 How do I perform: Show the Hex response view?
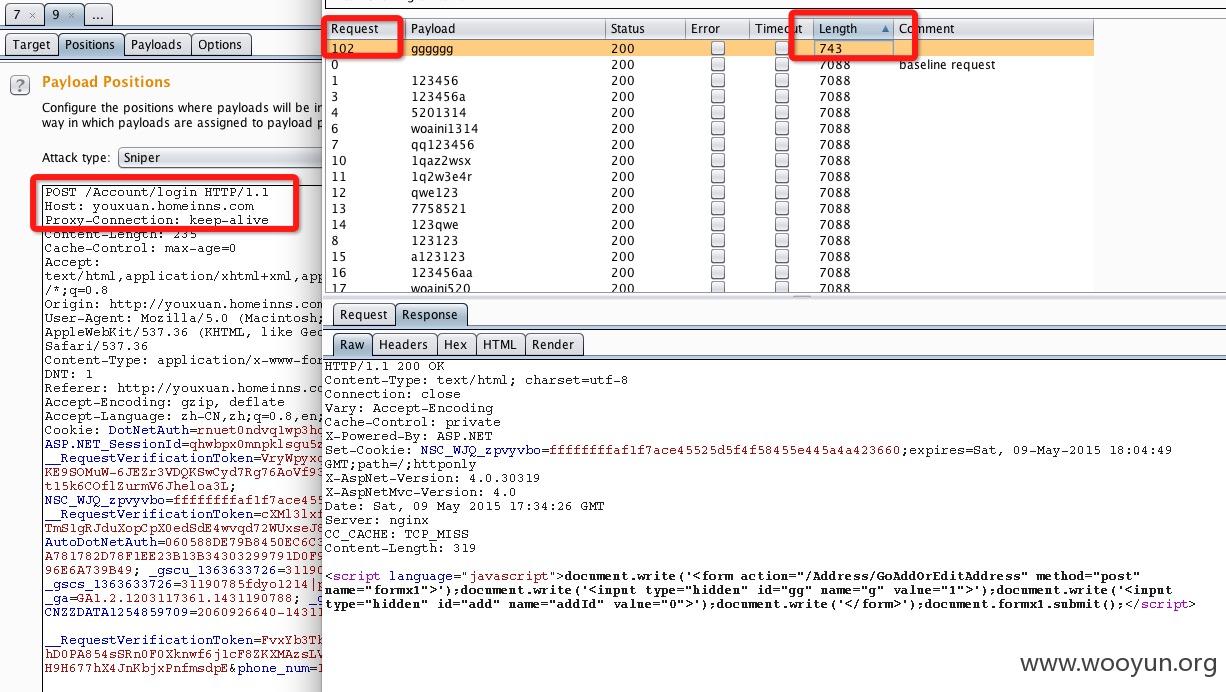[455, 344]
